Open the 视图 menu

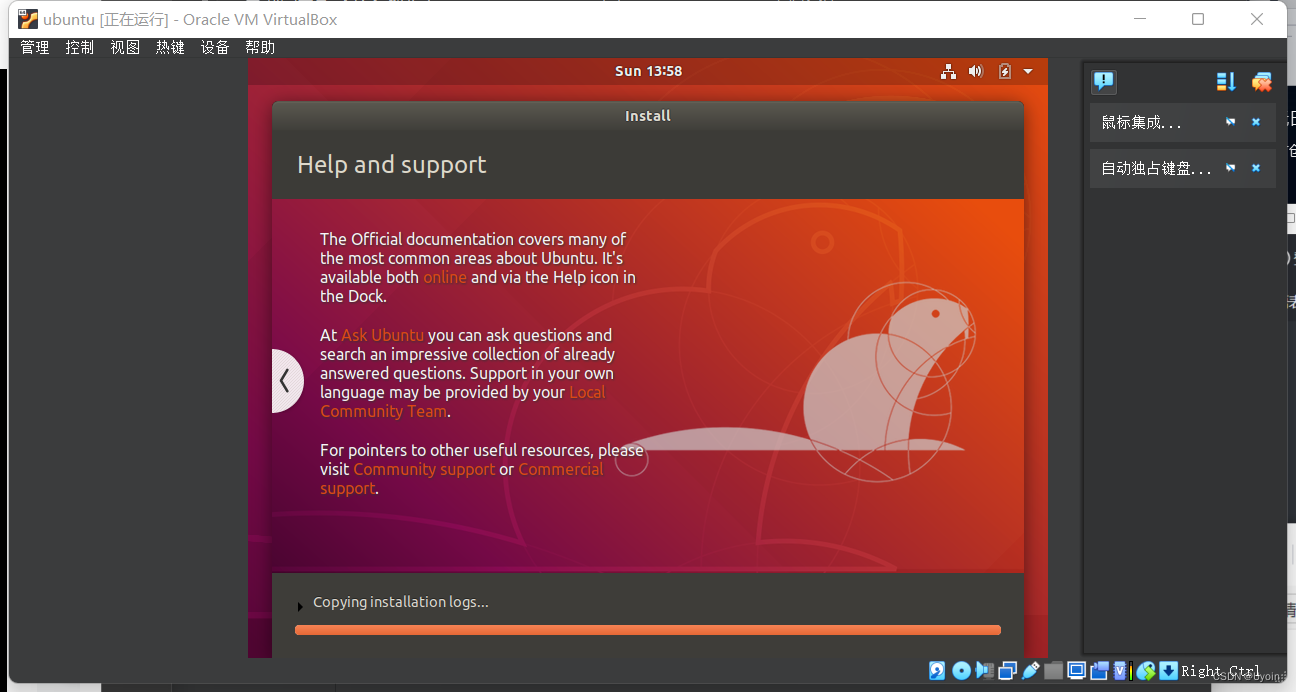[125, 47]
